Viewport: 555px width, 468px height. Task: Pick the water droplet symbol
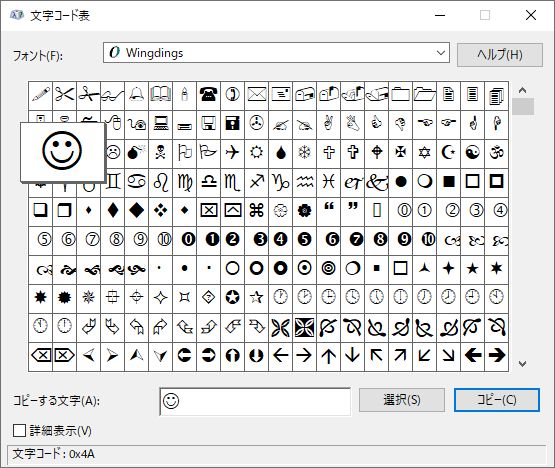[x=281, y=153]
